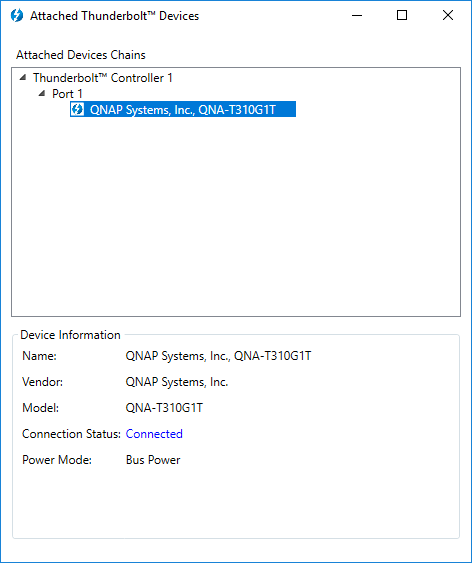This screenshot has width=472, height=563.
Task: Click the Model: label
Action: [x=41, y=408]
